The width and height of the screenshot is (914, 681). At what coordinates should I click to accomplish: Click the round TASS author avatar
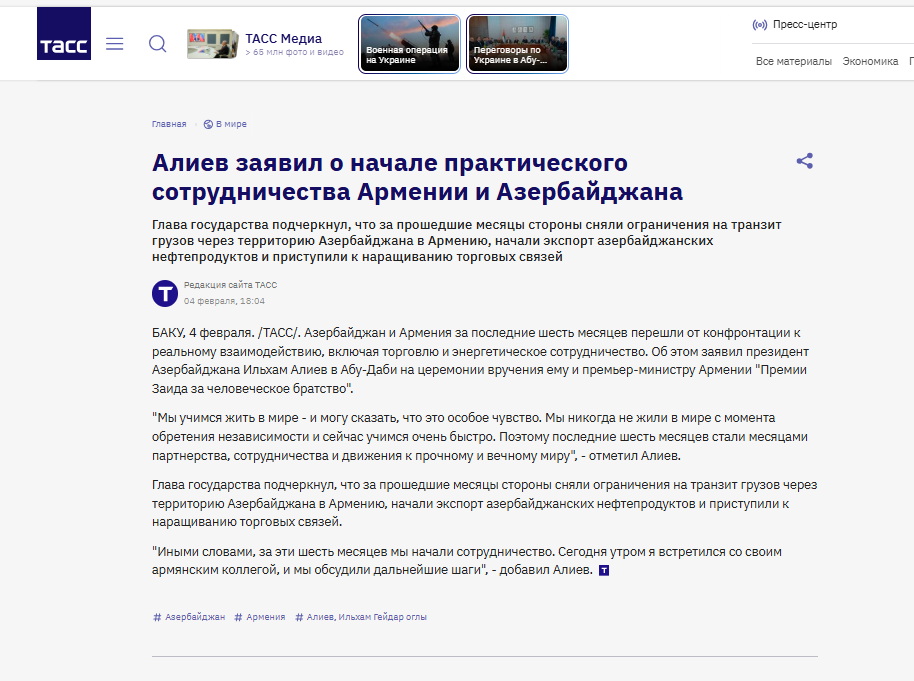coord(165,293)
